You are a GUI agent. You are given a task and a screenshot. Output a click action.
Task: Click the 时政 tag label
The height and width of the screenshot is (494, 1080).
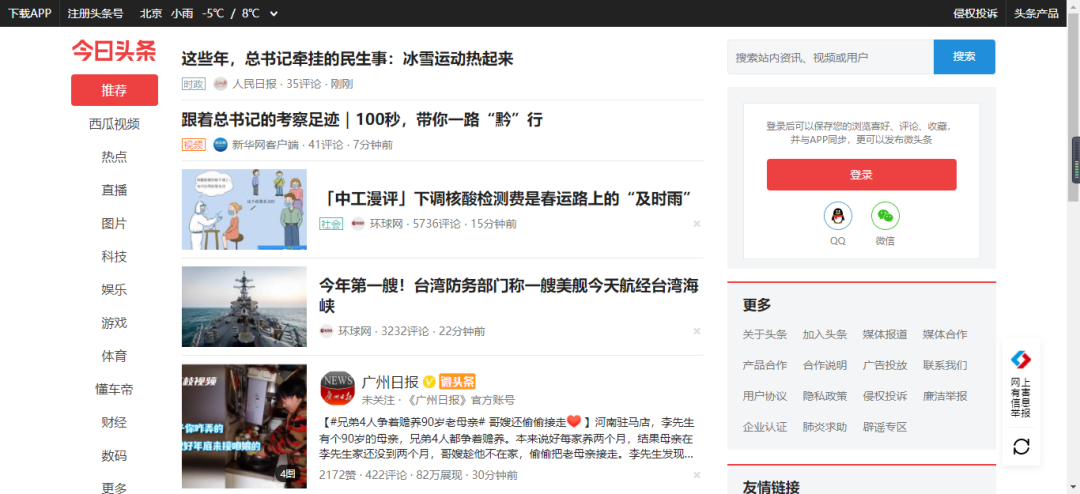[194, 84]
